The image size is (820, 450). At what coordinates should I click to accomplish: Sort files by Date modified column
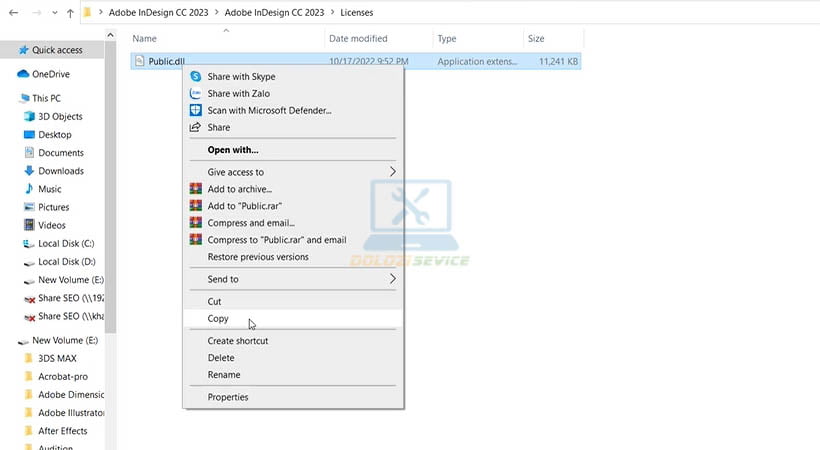(x=357, y=39)
